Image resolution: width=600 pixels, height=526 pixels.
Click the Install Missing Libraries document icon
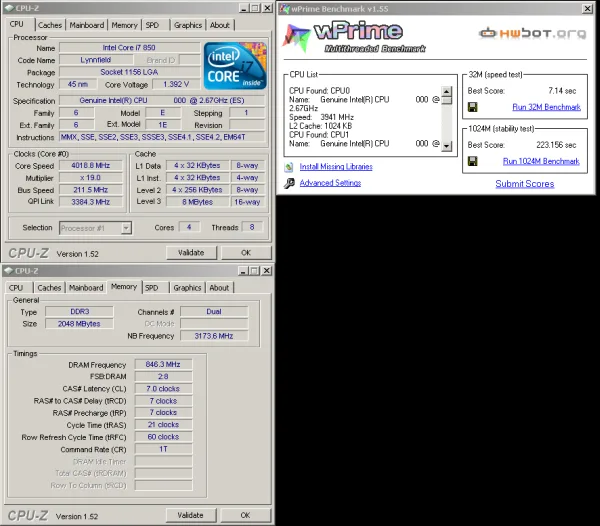coord(289,167)
